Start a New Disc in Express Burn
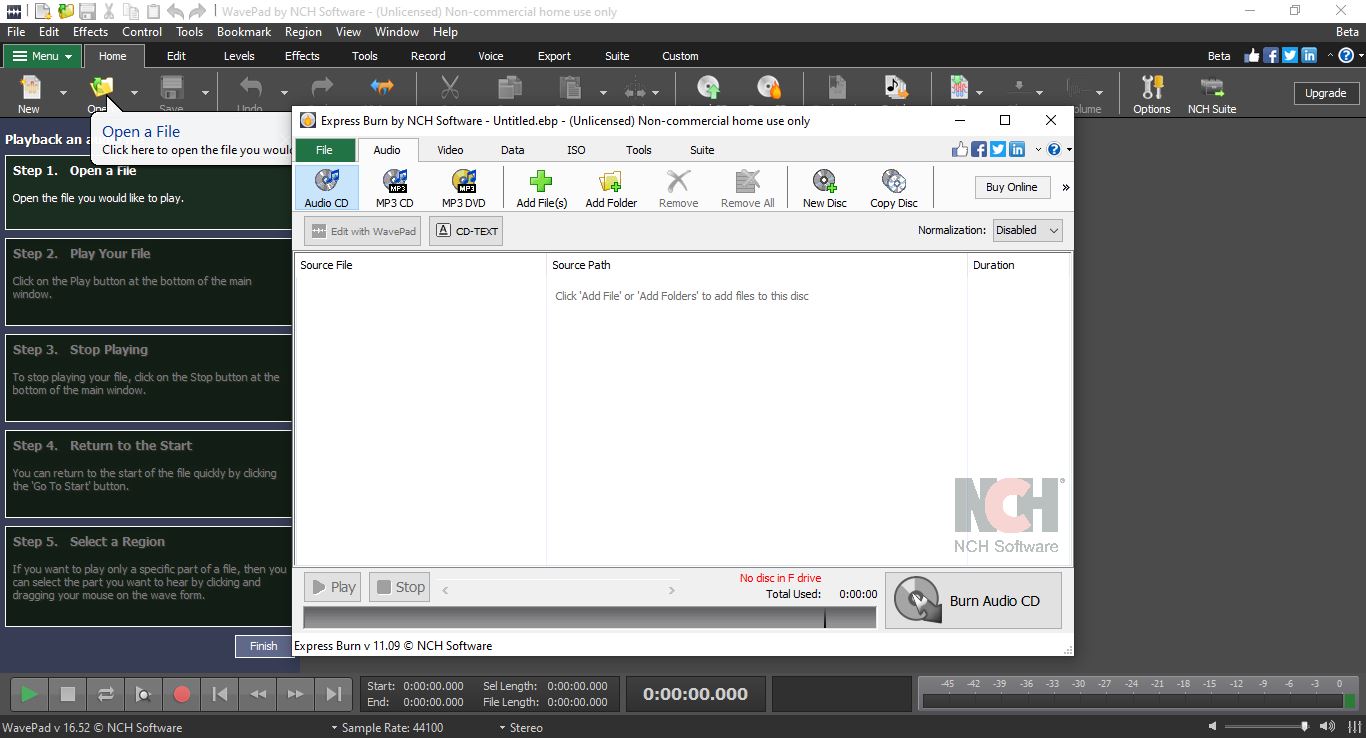Viewport: 1366px width, 738px height. point(824,187)
